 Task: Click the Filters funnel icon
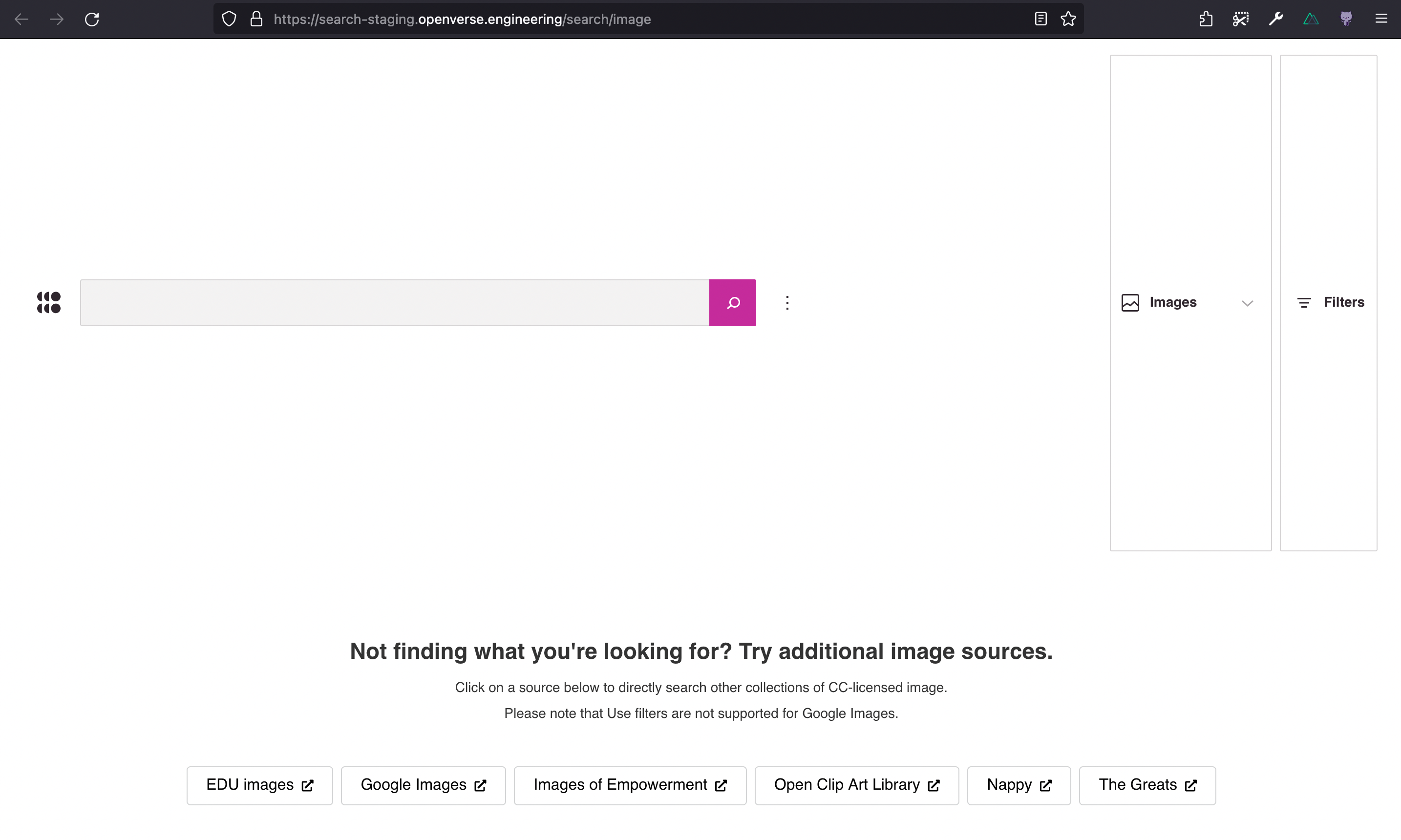[1304, 302]
